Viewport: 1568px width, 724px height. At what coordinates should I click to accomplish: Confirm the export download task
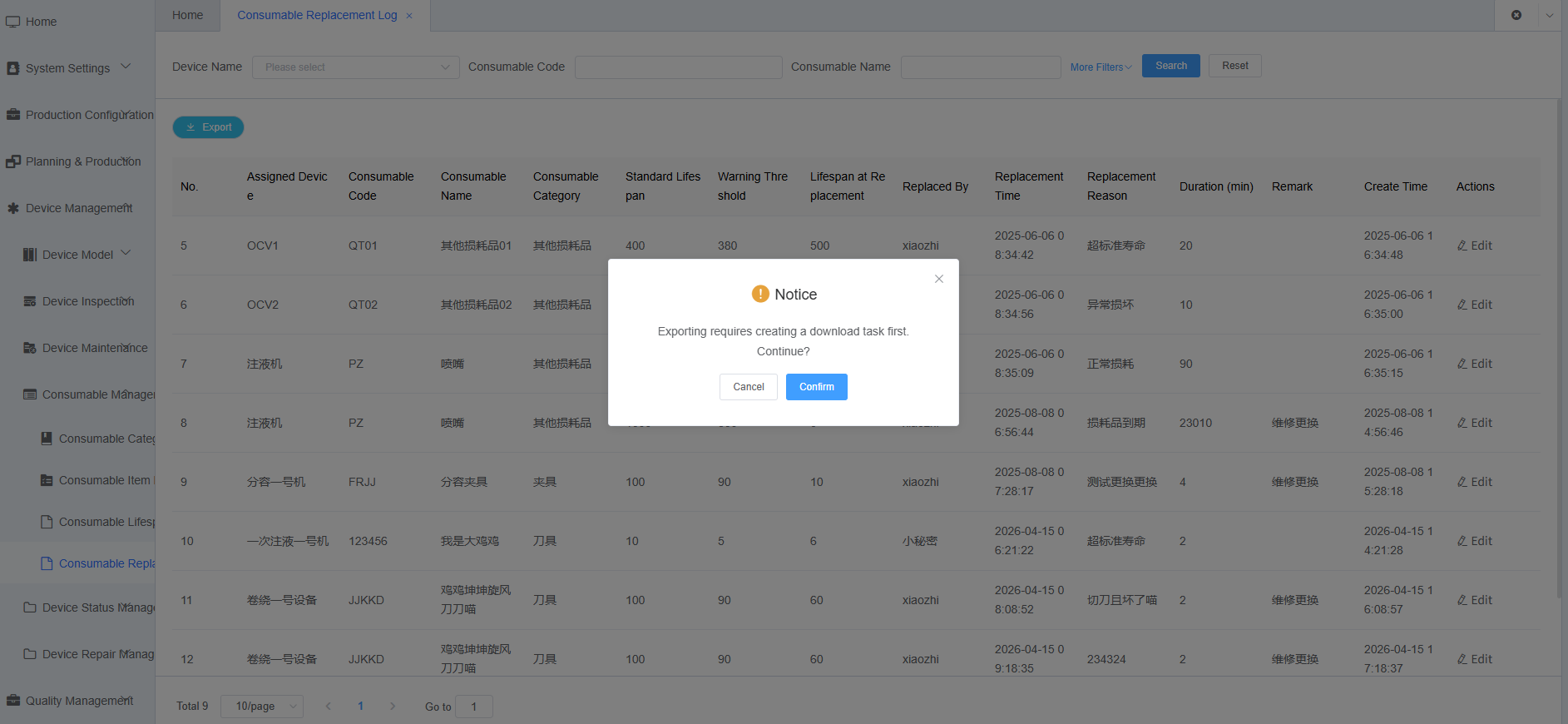coord(816,387)
